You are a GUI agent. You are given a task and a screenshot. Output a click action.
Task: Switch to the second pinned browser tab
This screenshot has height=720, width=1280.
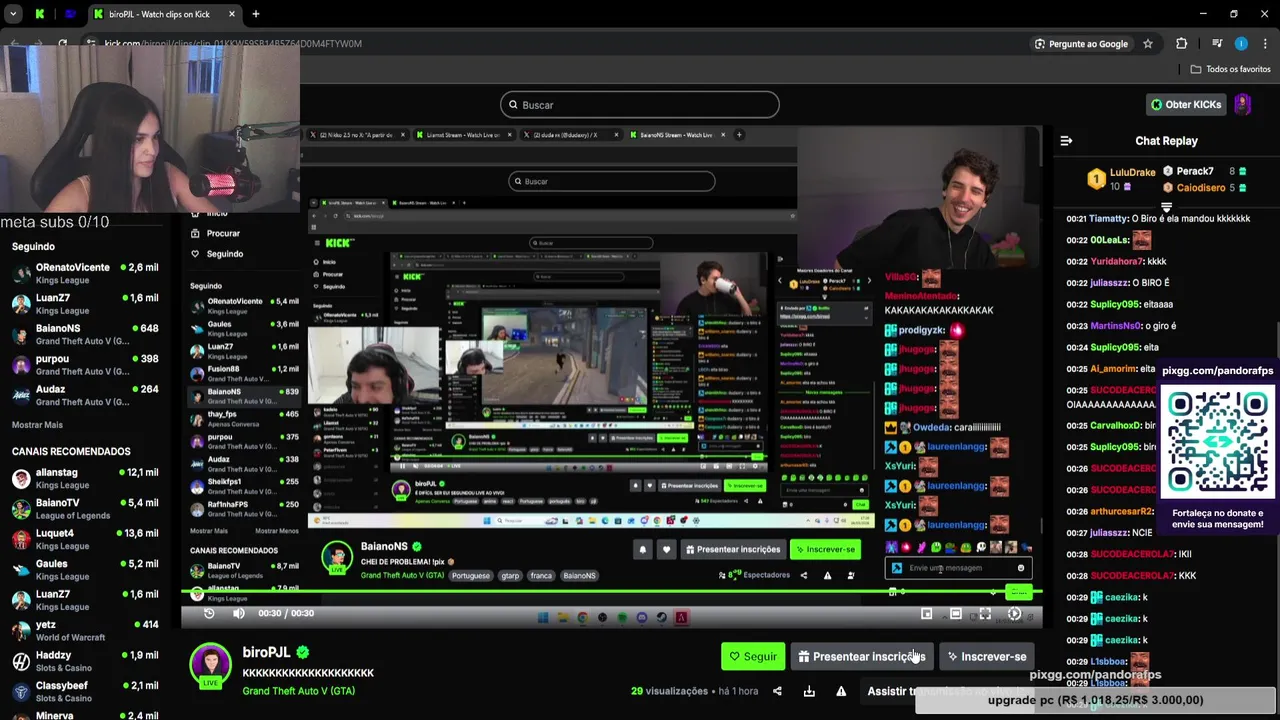click(70, 14)
